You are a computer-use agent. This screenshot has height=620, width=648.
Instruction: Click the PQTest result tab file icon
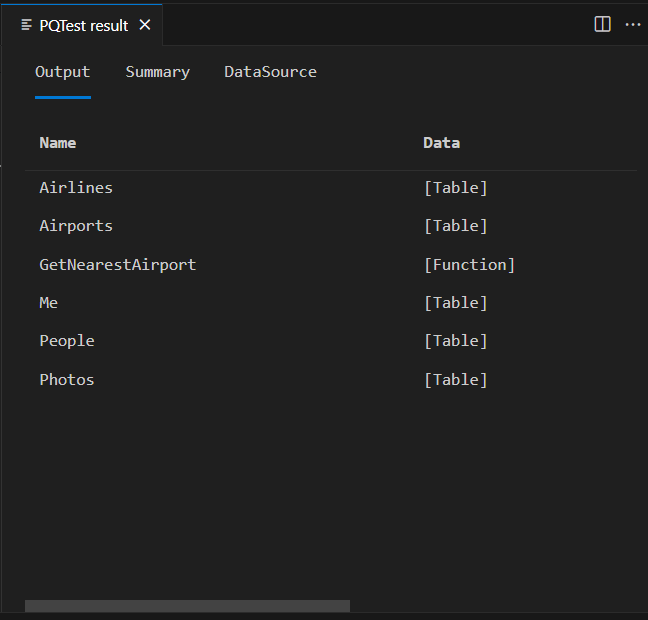[26, 25]
